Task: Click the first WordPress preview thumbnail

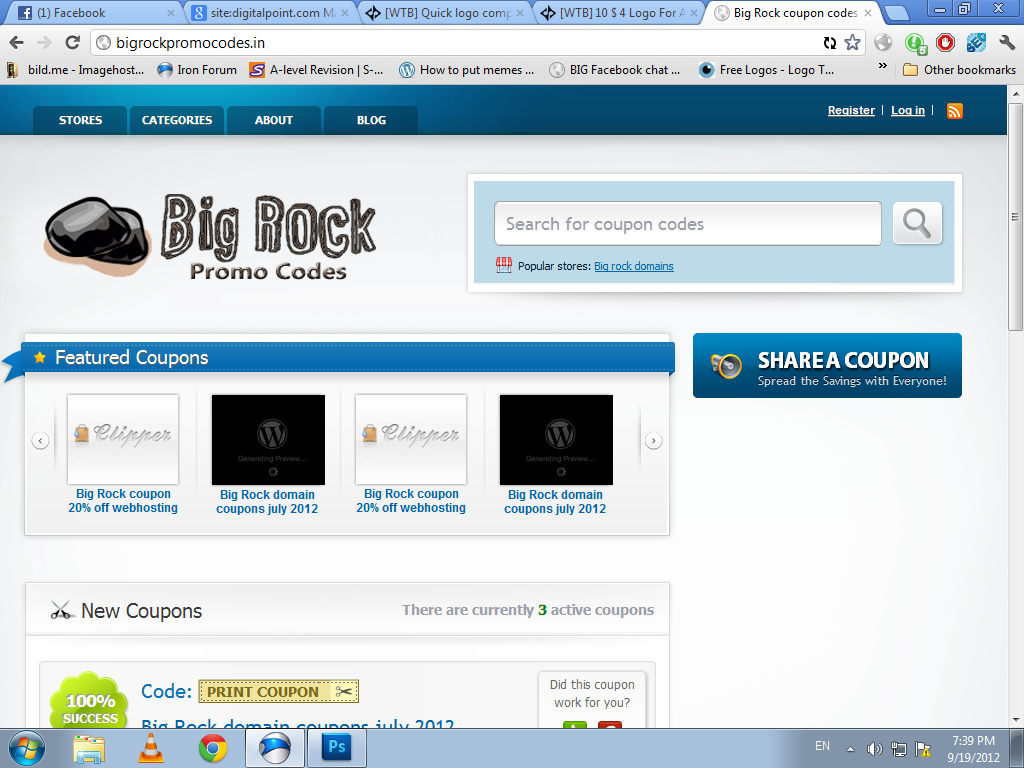Action: [268, 440]
